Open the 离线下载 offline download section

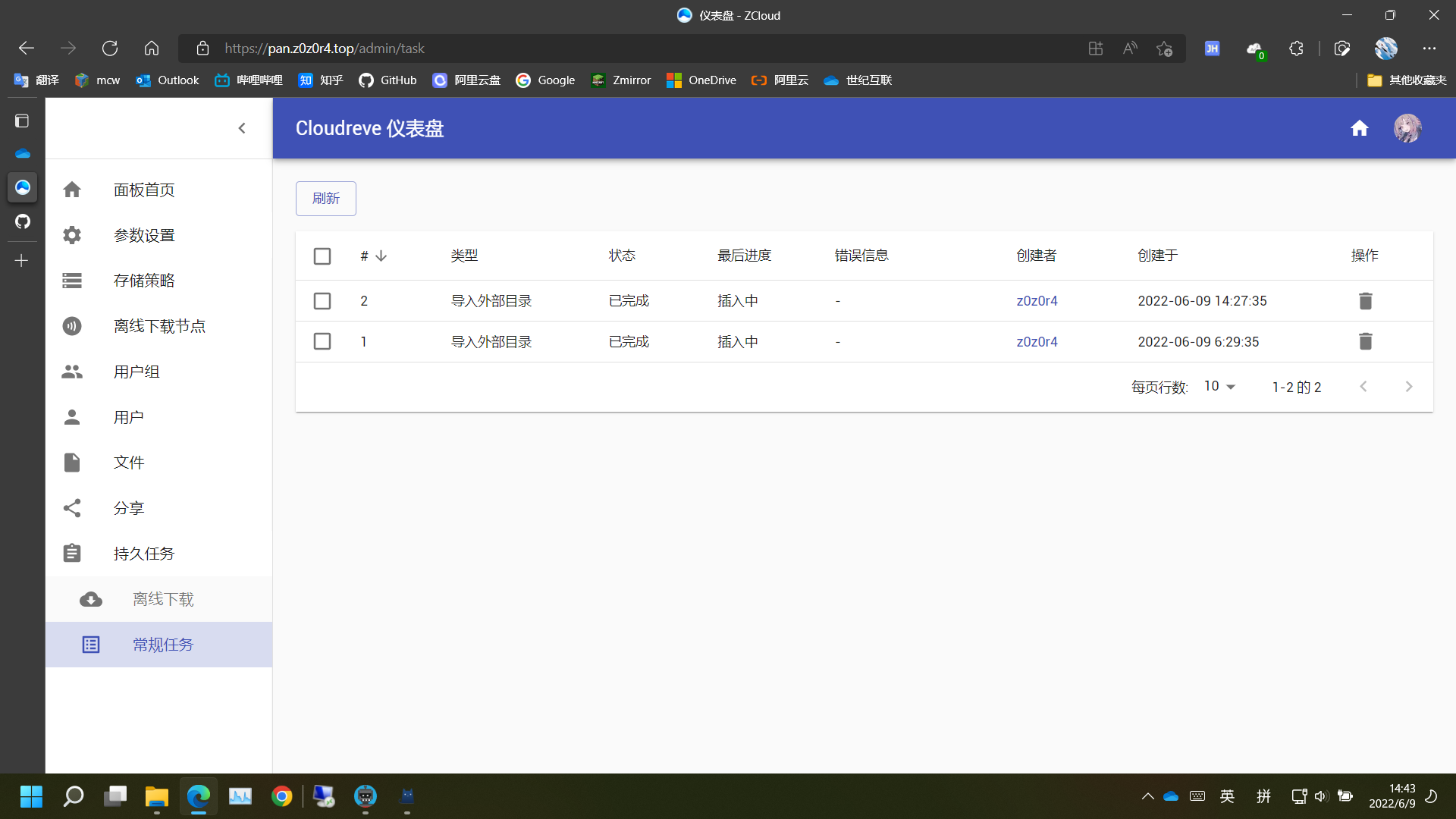pos(162,598)
